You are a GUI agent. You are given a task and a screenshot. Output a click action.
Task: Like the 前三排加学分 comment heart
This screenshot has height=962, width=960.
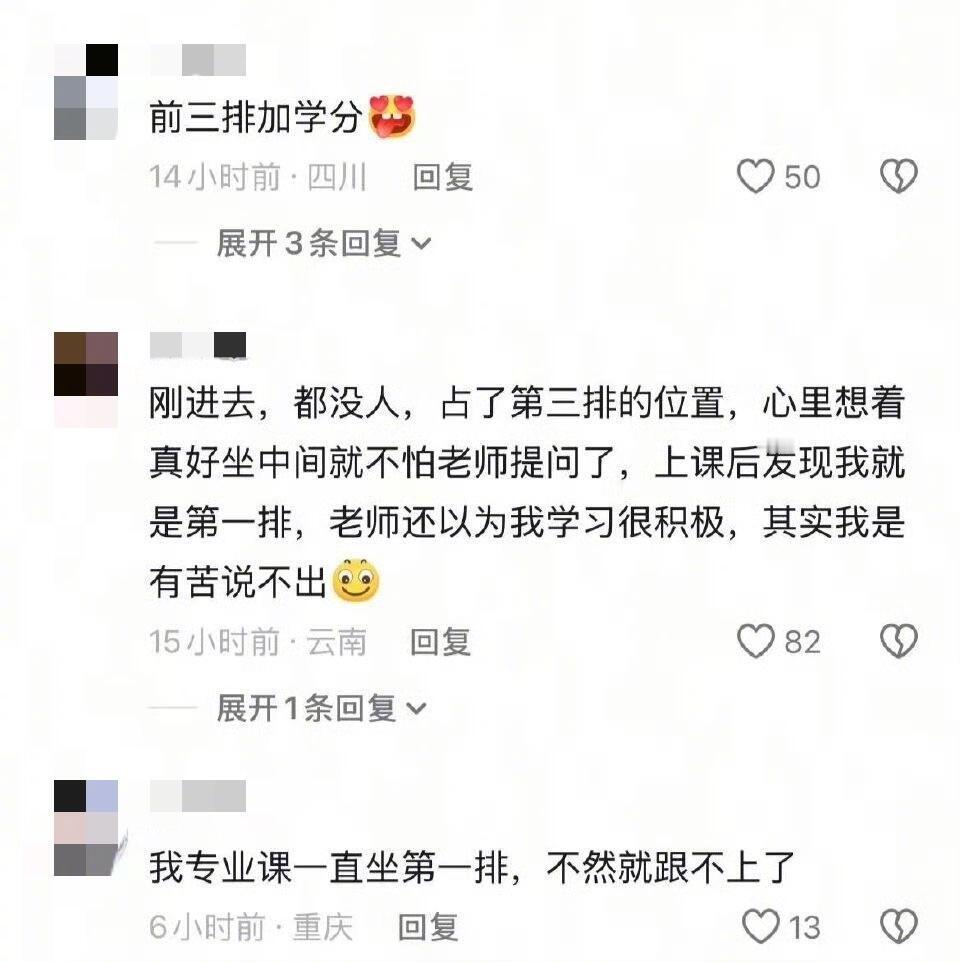(x=755, y=177)
